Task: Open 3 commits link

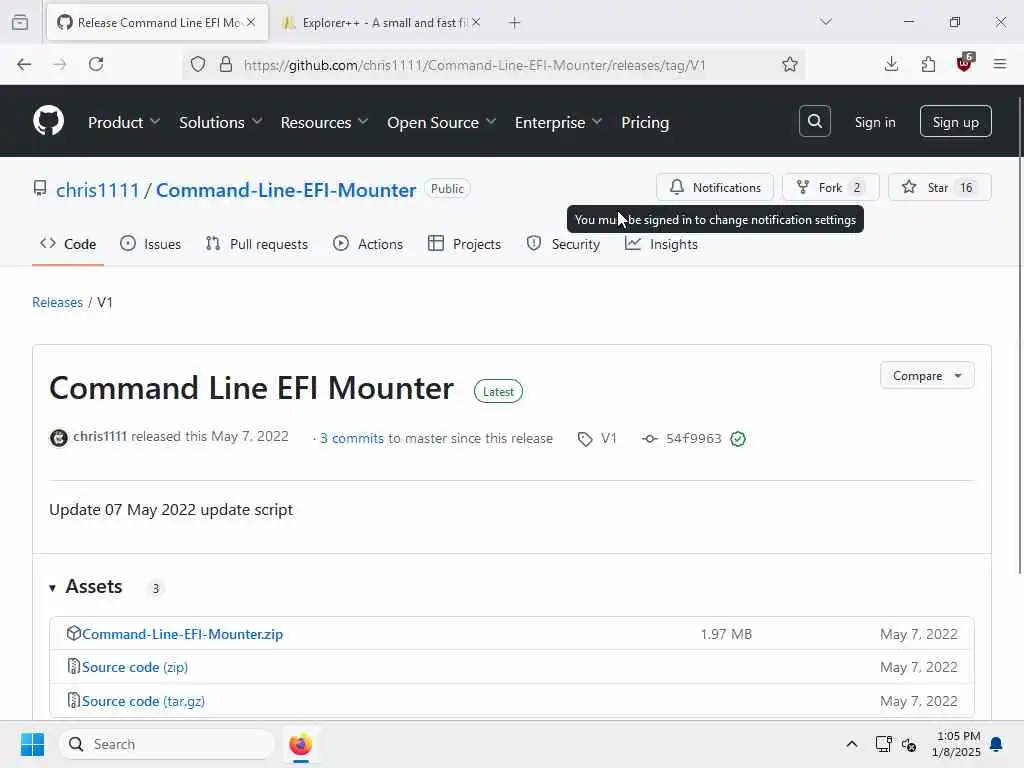Action: tap(352, 438)
